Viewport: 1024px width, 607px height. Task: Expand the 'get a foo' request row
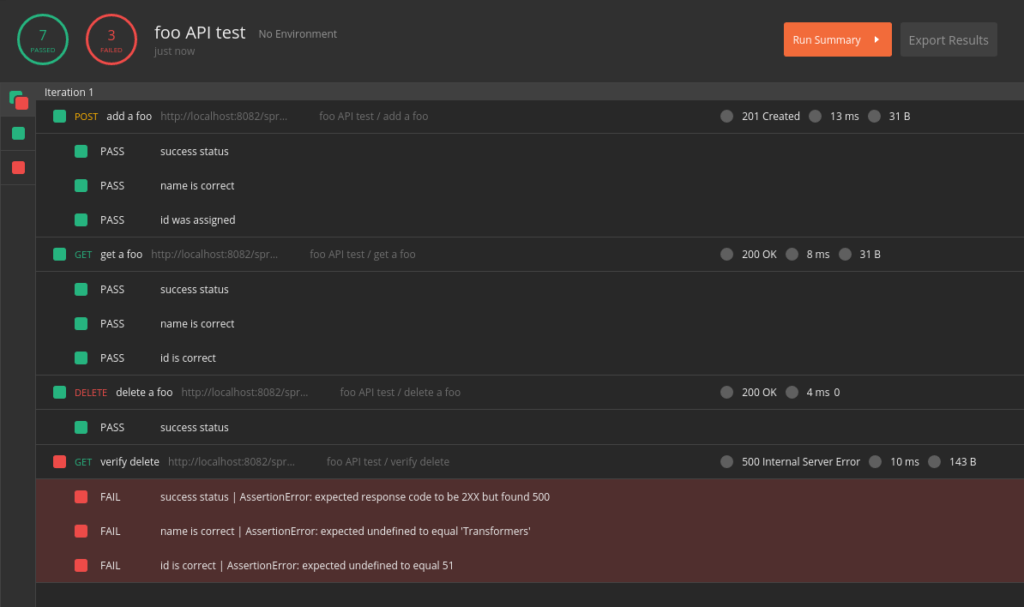coord(121,254)
